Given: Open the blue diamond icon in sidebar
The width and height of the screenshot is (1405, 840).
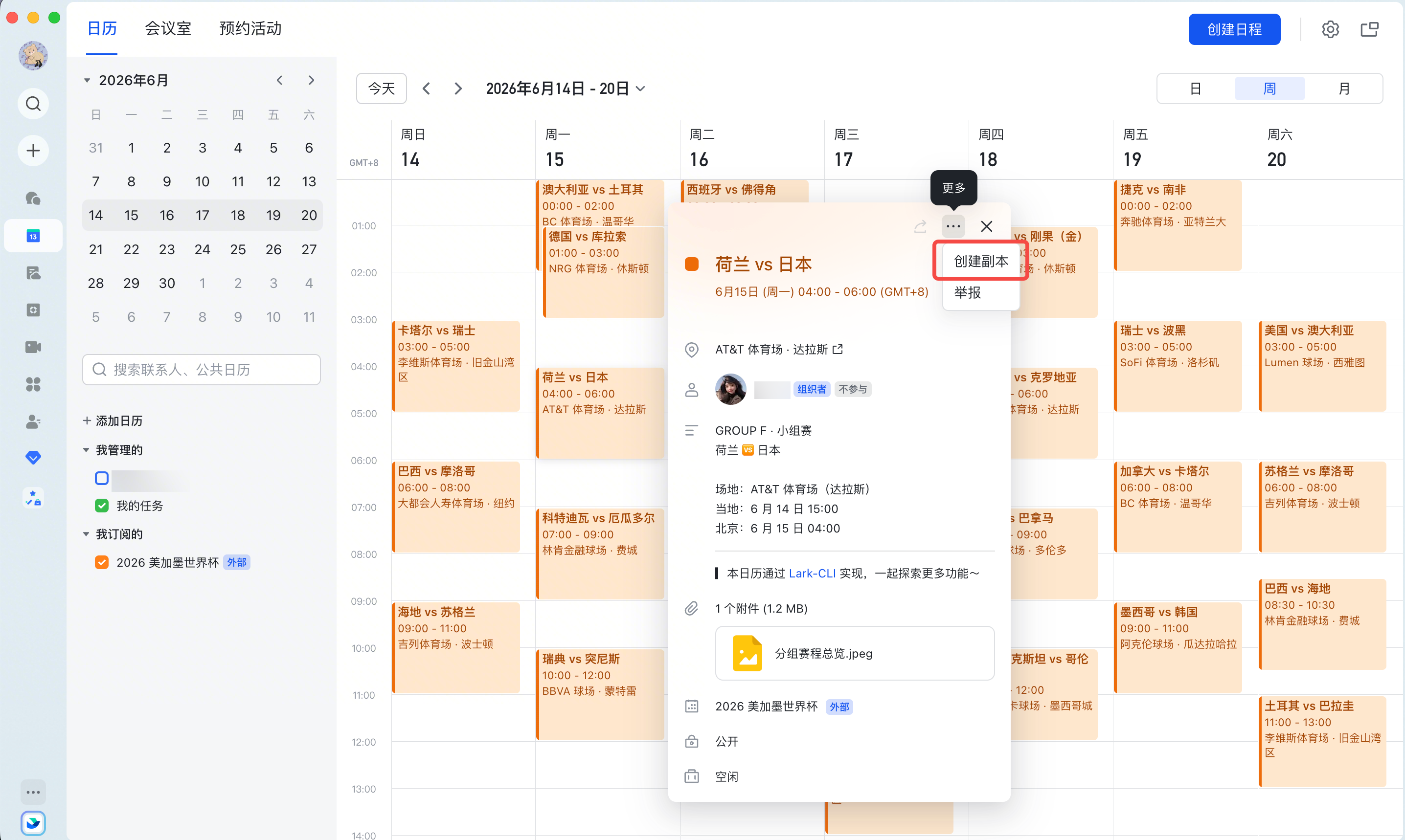Looking at the screenshot, I should point(33,457).
